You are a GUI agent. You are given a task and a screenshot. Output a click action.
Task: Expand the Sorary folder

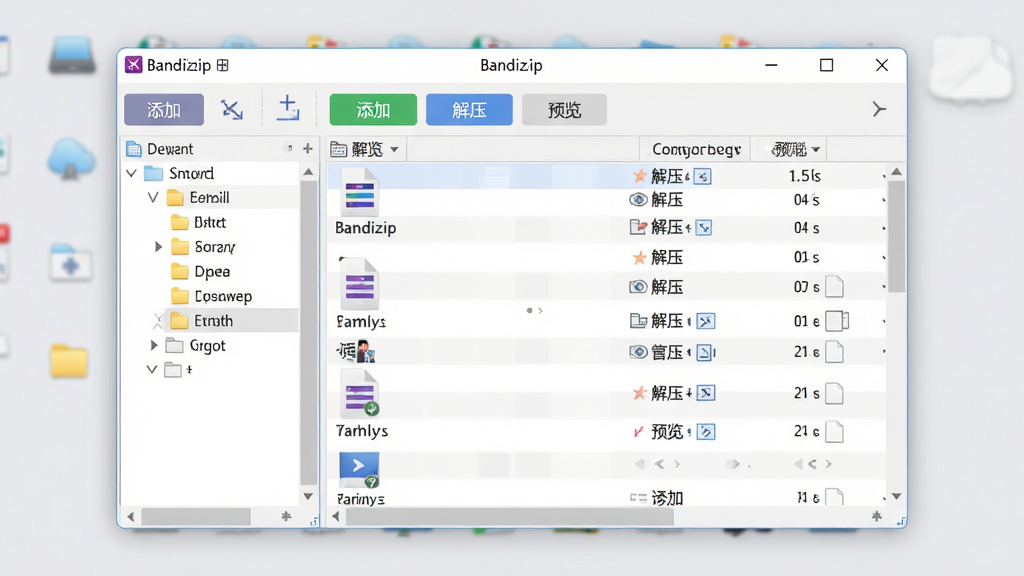[x=158, y=247]
